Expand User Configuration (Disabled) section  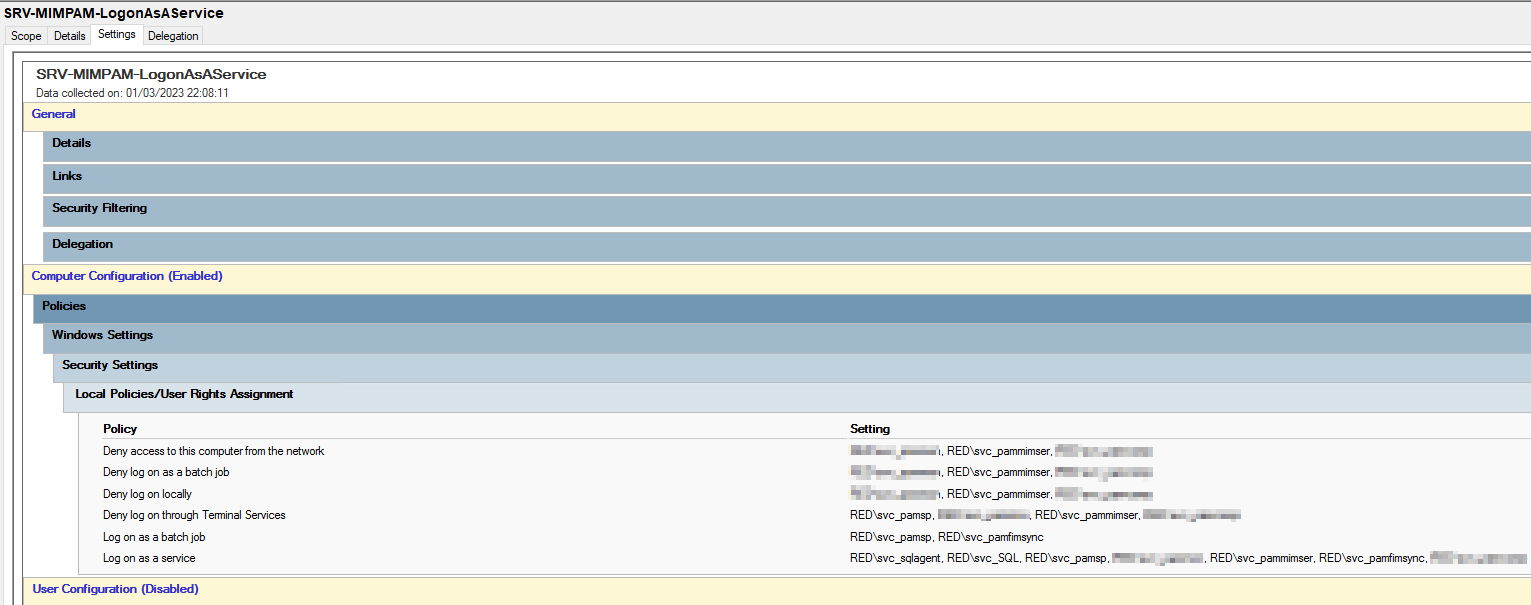click(115, 589)
